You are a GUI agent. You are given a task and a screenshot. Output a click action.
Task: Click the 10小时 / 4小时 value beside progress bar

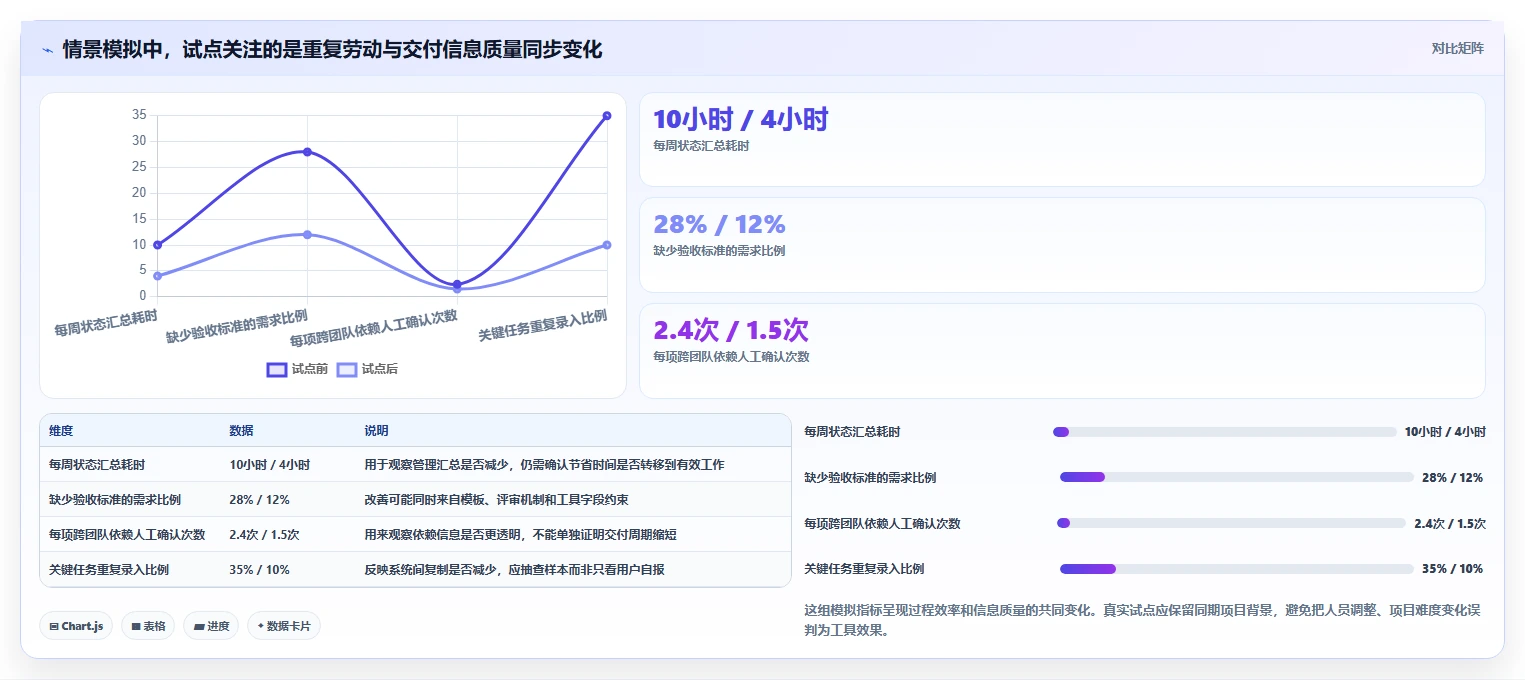1445,432
